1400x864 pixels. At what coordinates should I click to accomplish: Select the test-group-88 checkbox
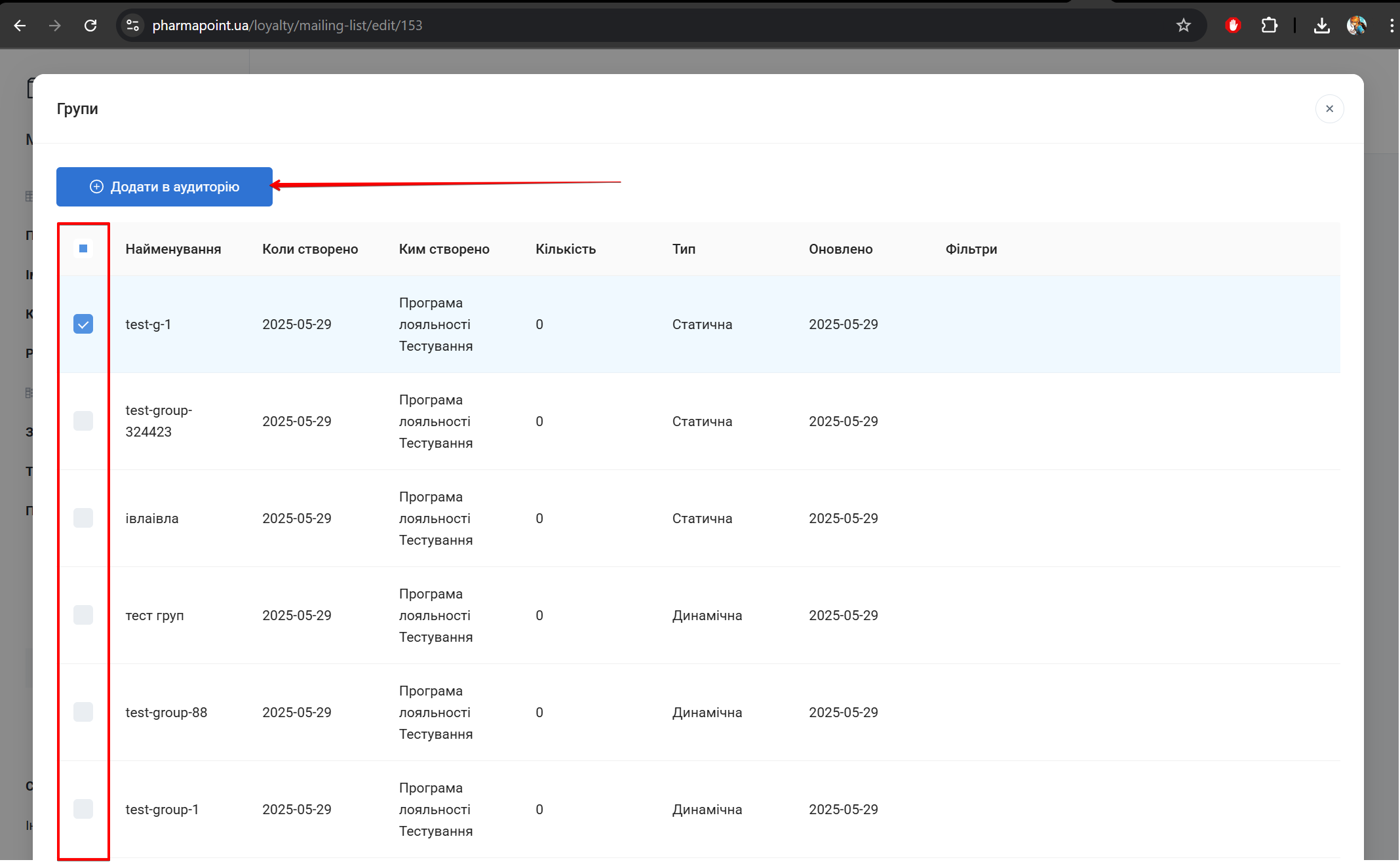(x=83, y=712)
